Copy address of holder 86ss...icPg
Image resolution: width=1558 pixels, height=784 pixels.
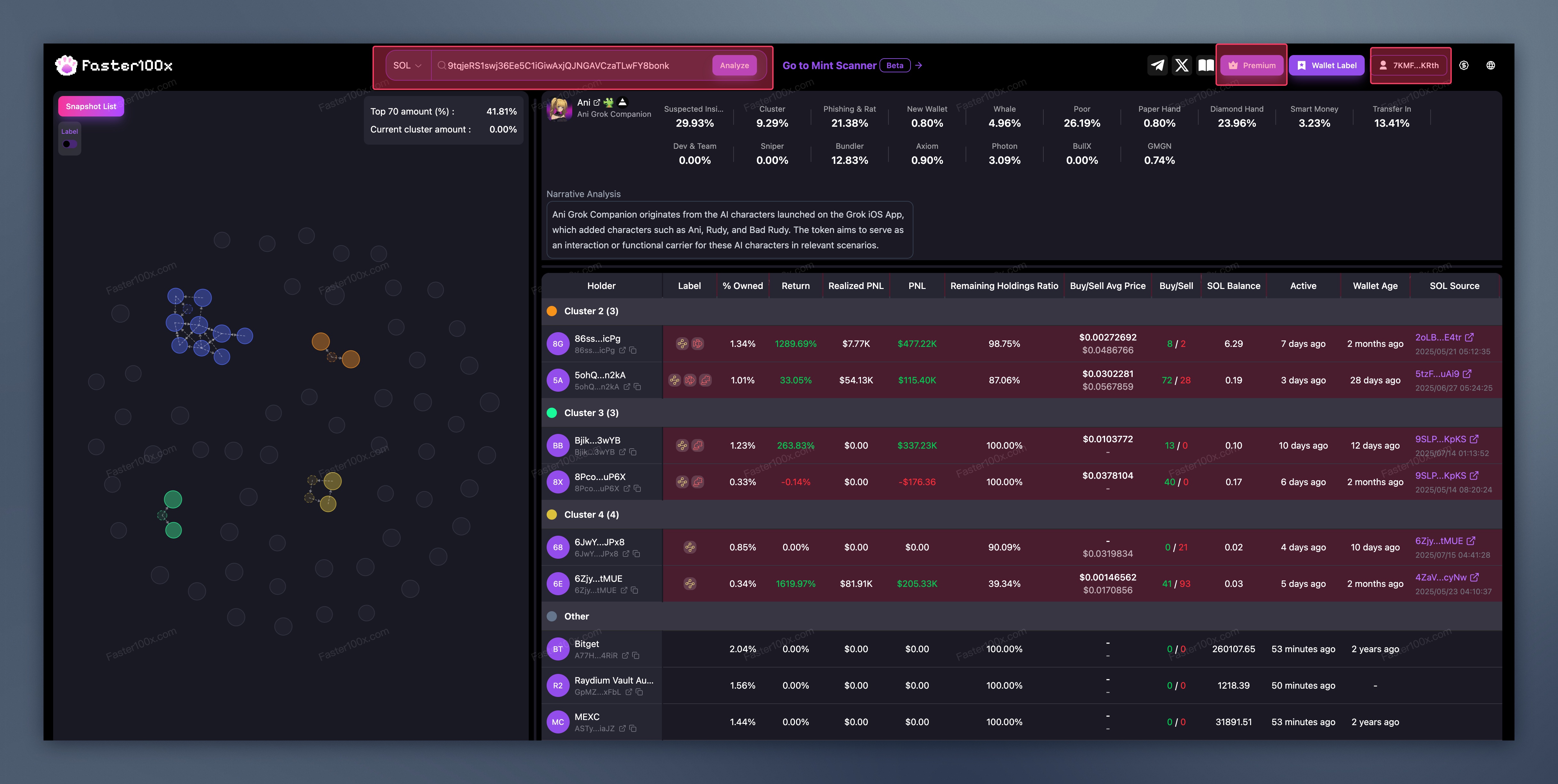(633, 350)
